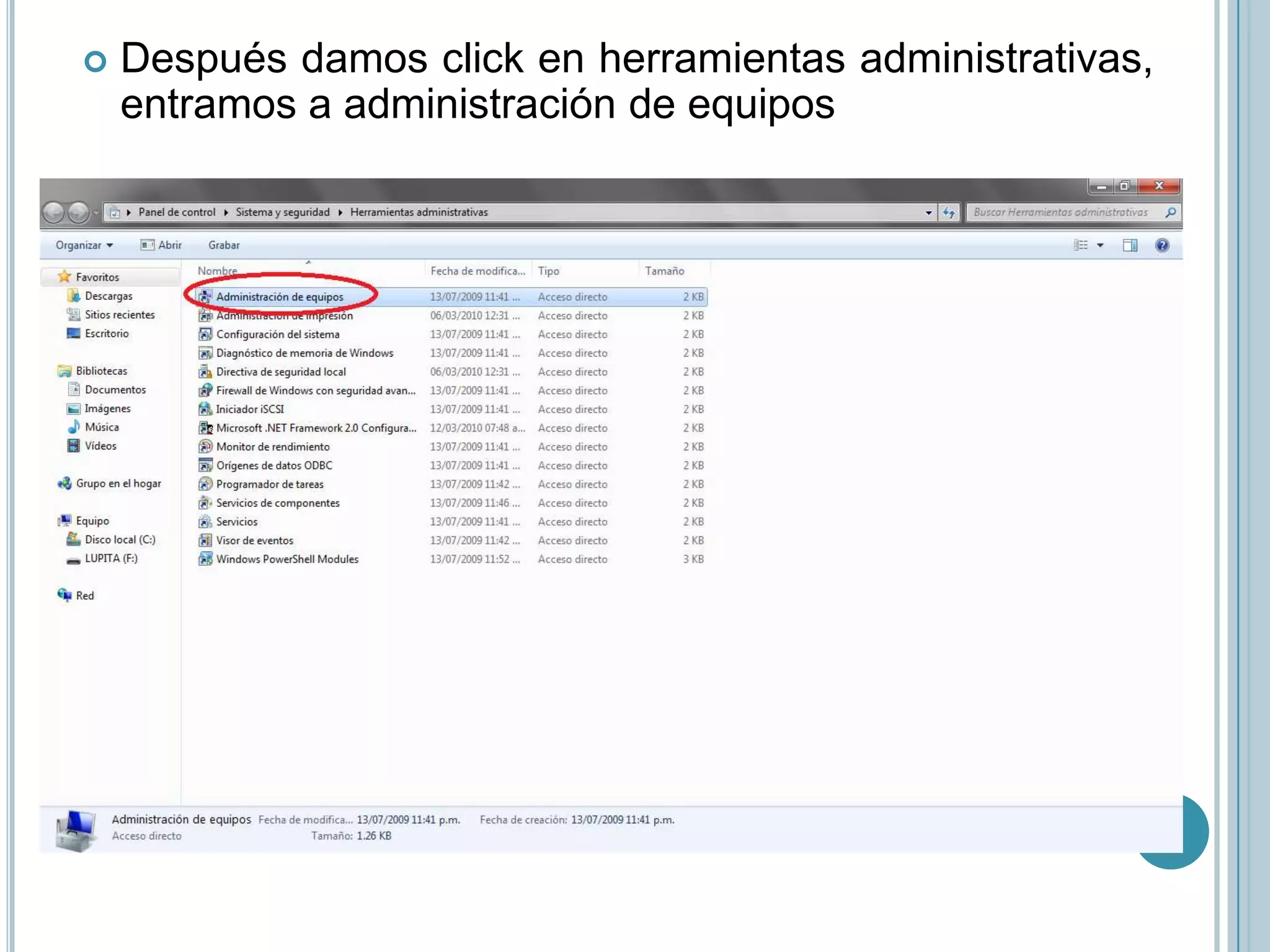Click 3 KB size of PowerShell Modules
Viewport: 1270px width, 952px height.
pyautogui.click(x=693, y=559)
